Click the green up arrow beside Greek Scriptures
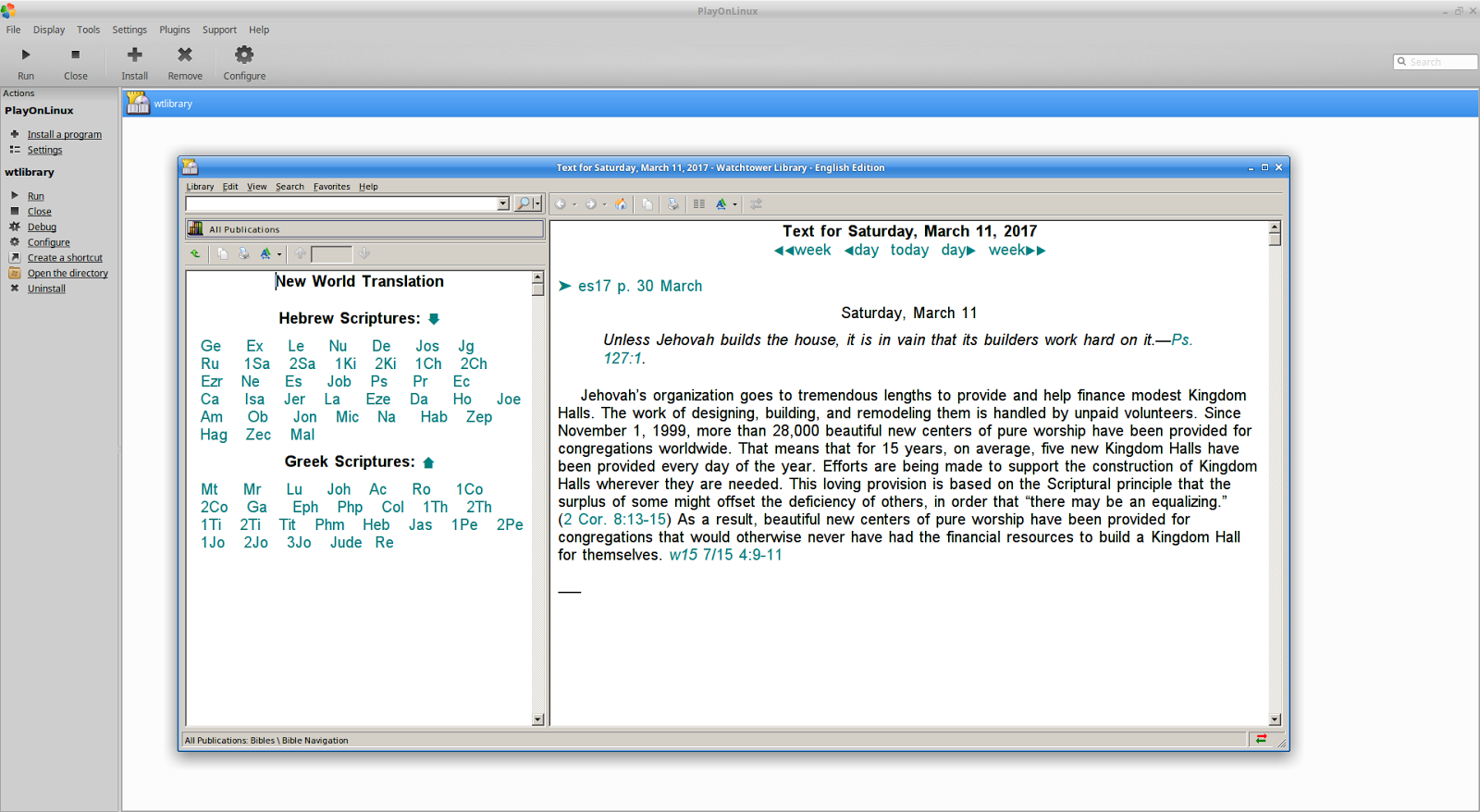 click(x=428, y=462)
